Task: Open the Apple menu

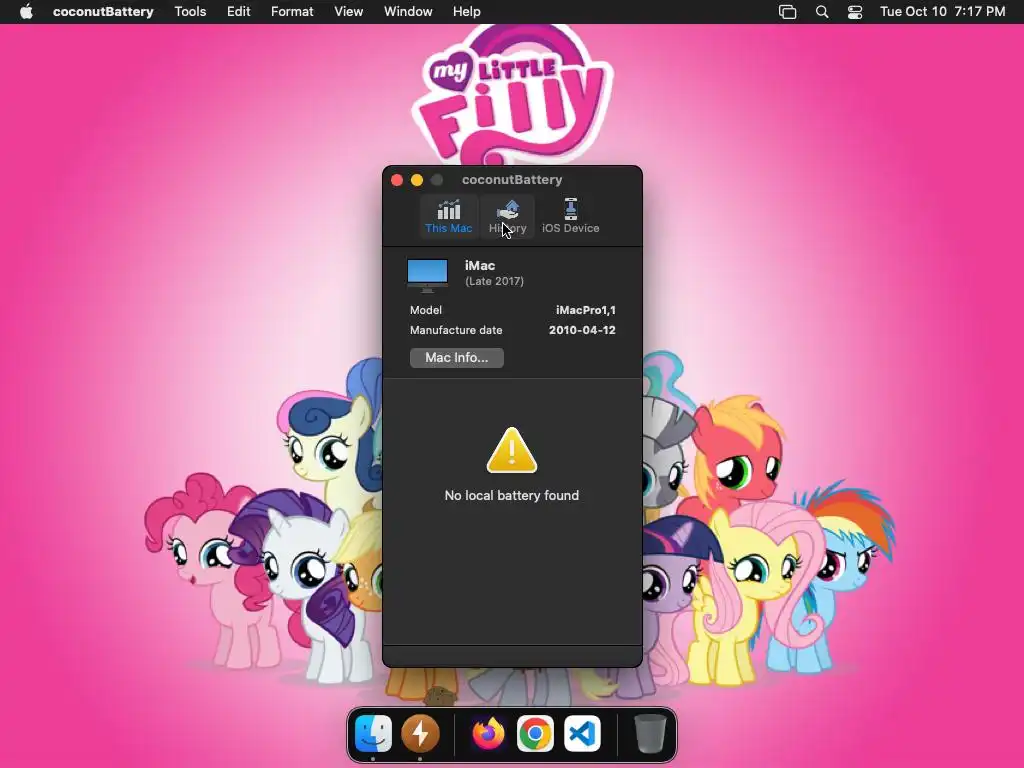Action: 26,12
